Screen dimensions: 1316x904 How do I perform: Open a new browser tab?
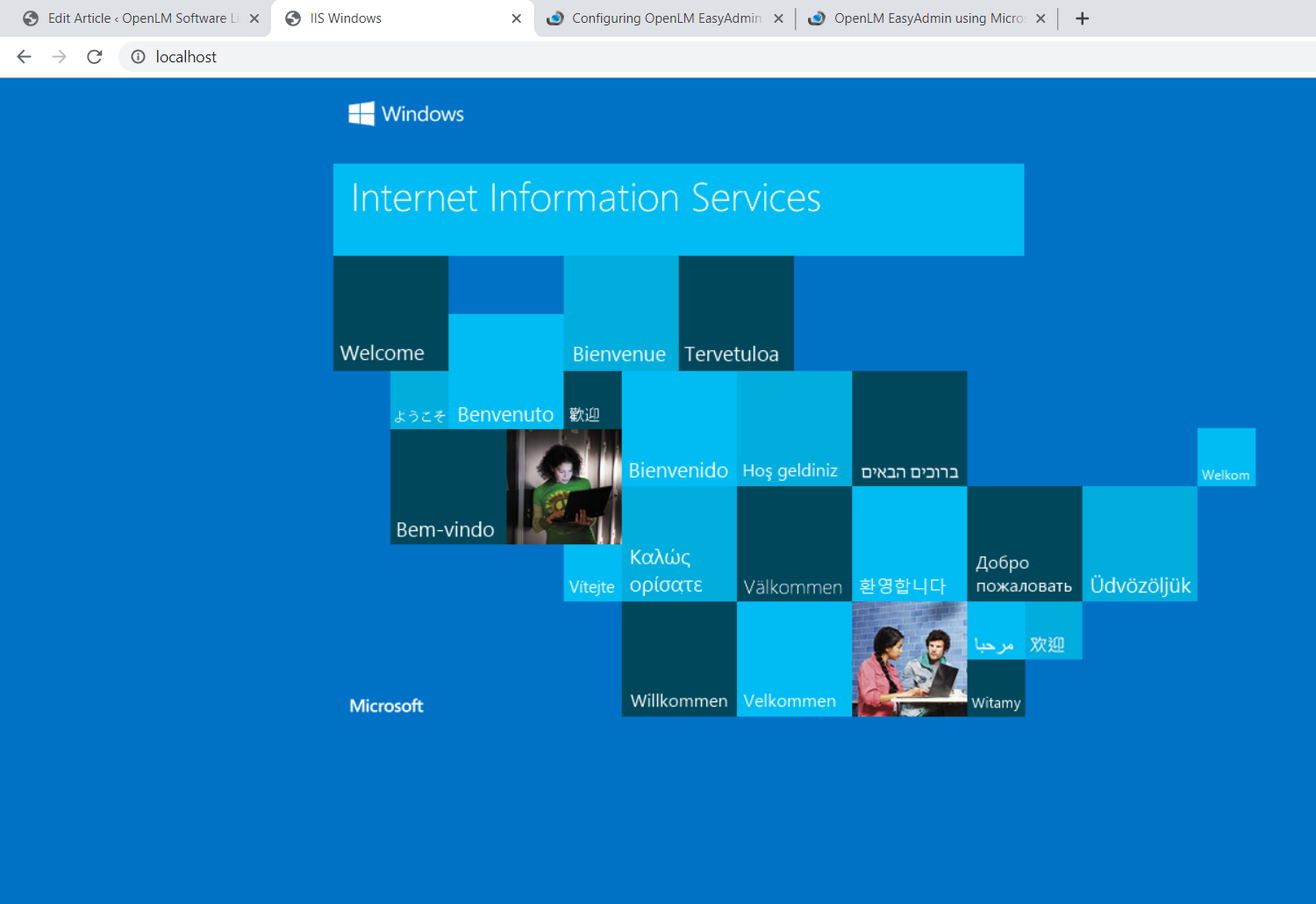[1082, 18]
